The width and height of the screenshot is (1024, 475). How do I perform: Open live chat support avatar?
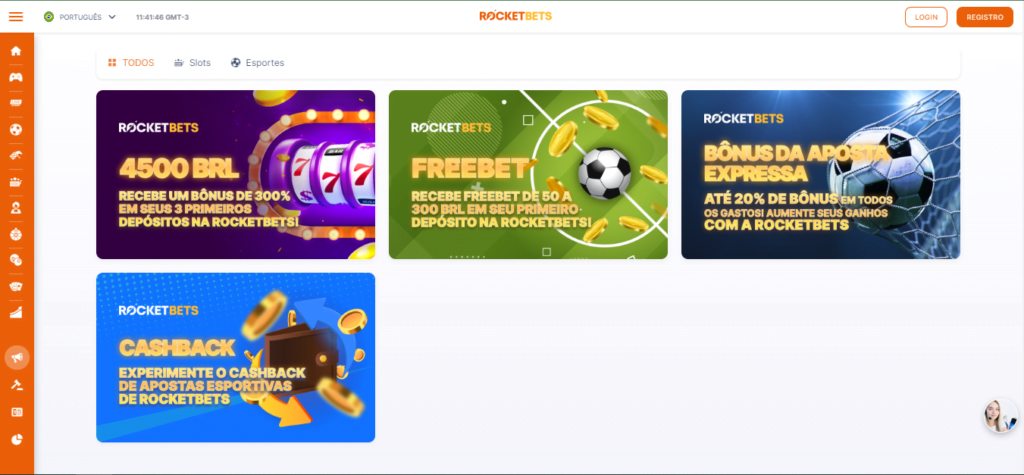coord(1000,416)
